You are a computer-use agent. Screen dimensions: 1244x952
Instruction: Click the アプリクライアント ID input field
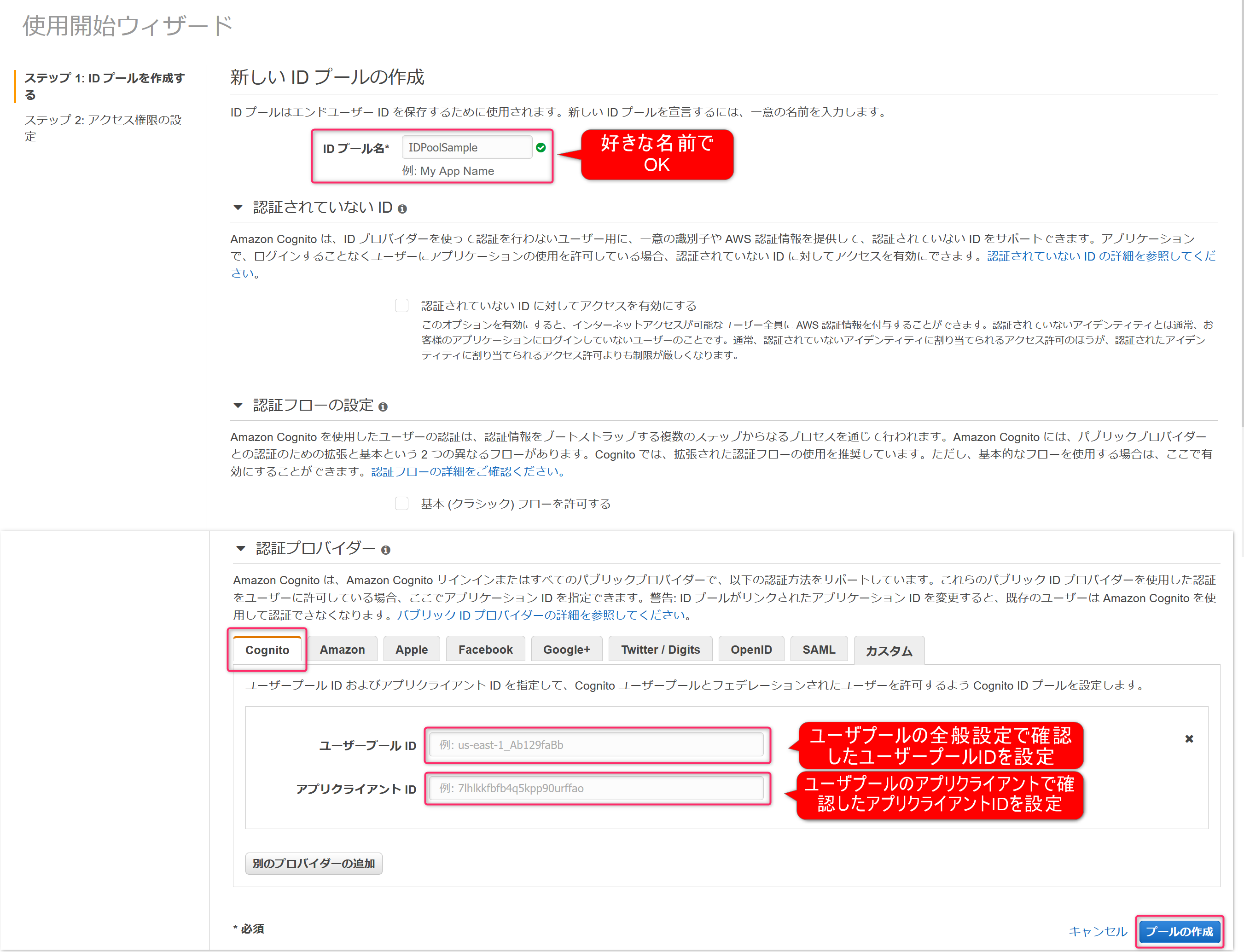[596, 788]
